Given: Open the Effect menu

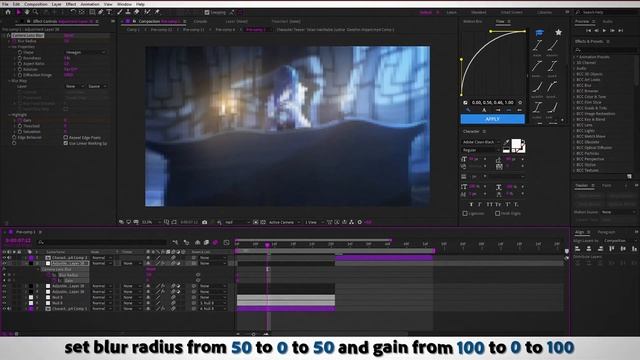Looking at the screenshot, I should pyautogui.click(x=71, y=4).
